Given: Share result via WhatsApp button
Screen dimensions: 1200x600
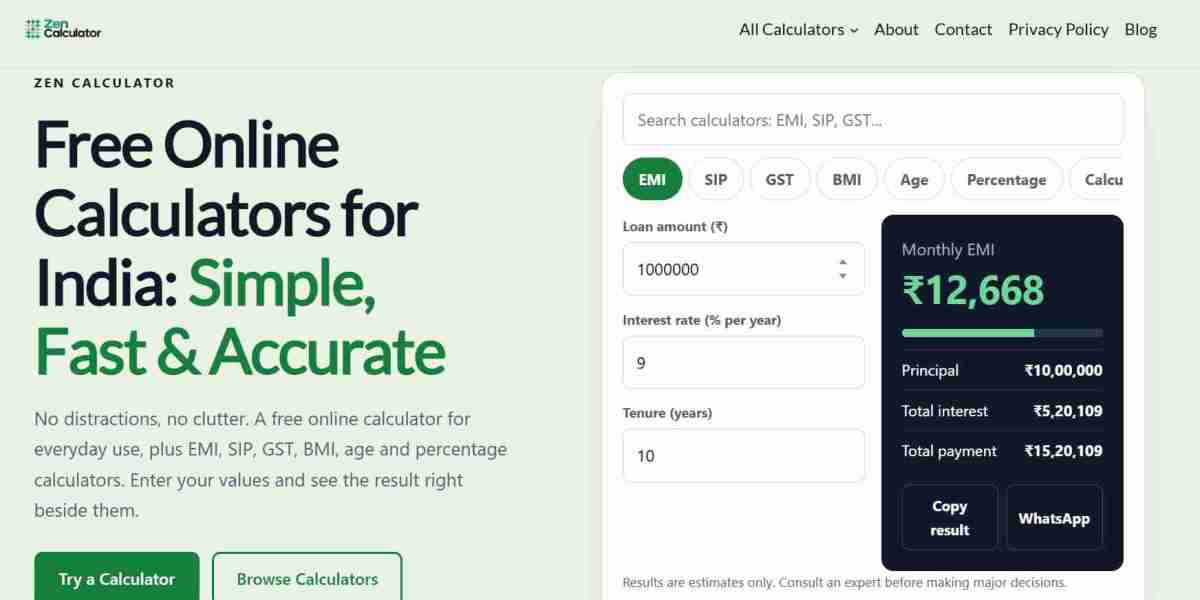Looking at the screenshot, I should click(1054, 518).
